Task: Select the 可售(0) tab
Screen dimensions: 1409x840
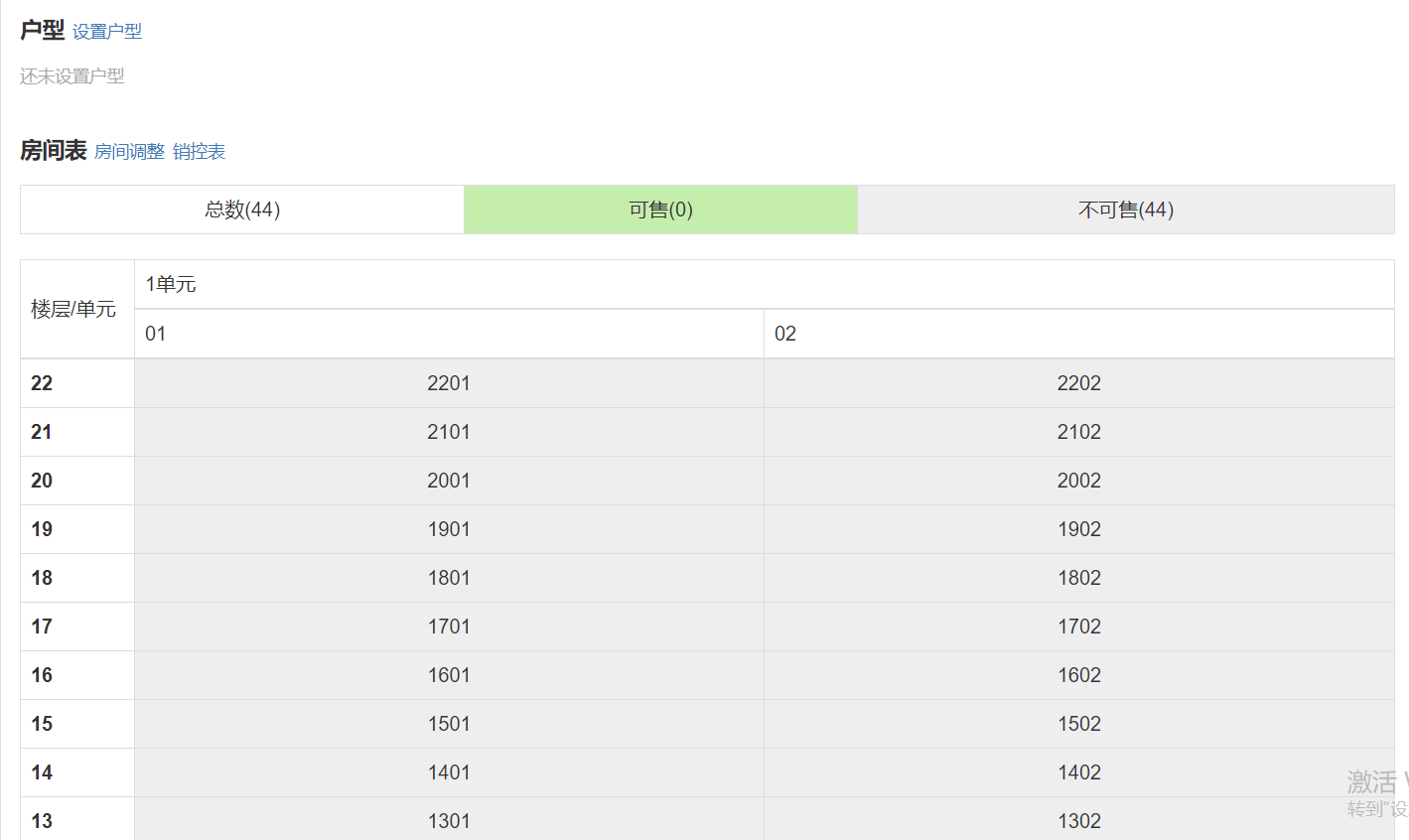Action: 660,210
